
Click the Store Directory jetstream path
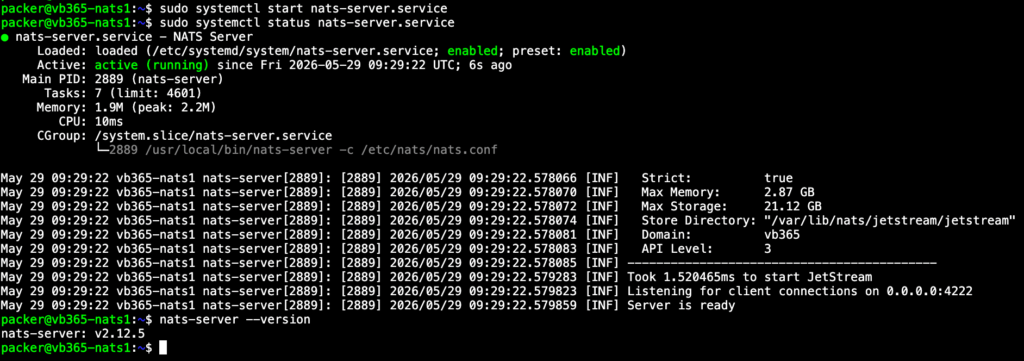(890, 221)
